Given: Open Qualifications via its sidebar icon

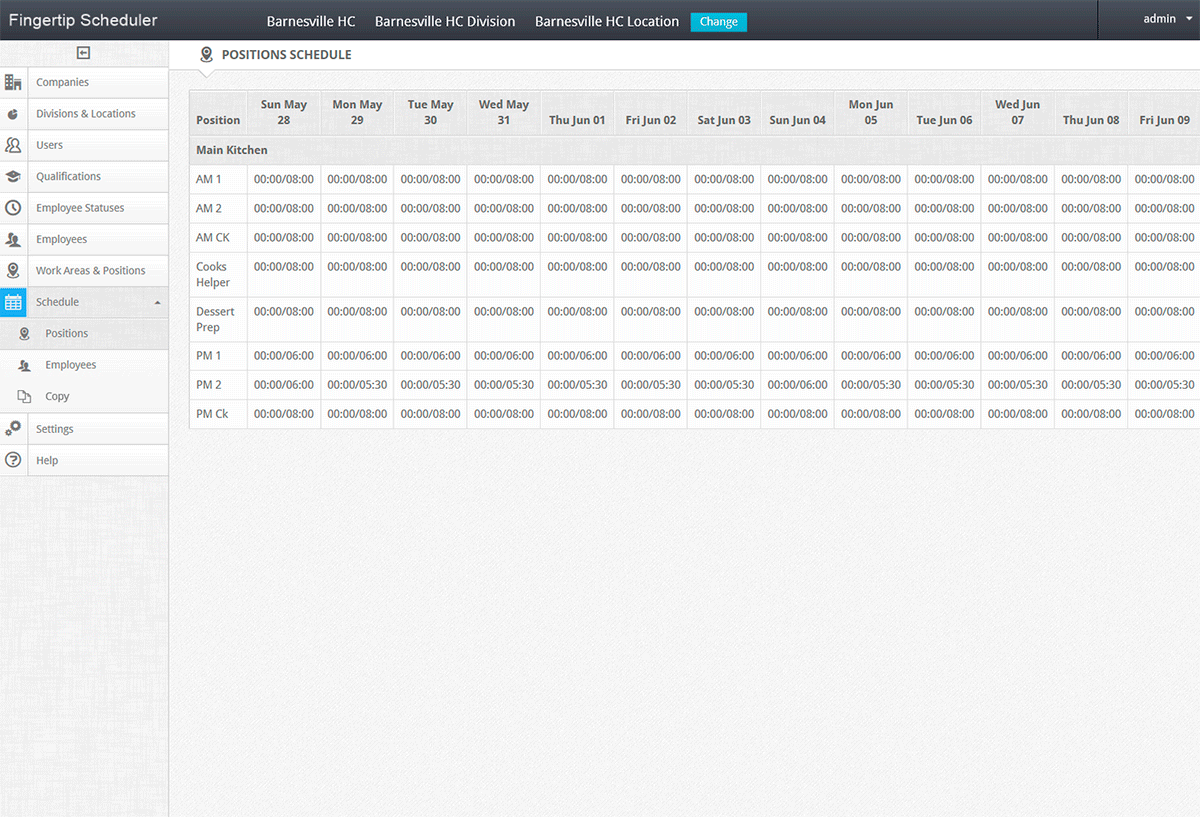Looking at the screenshot, I should pyautogui.click(x=13, y=176).
